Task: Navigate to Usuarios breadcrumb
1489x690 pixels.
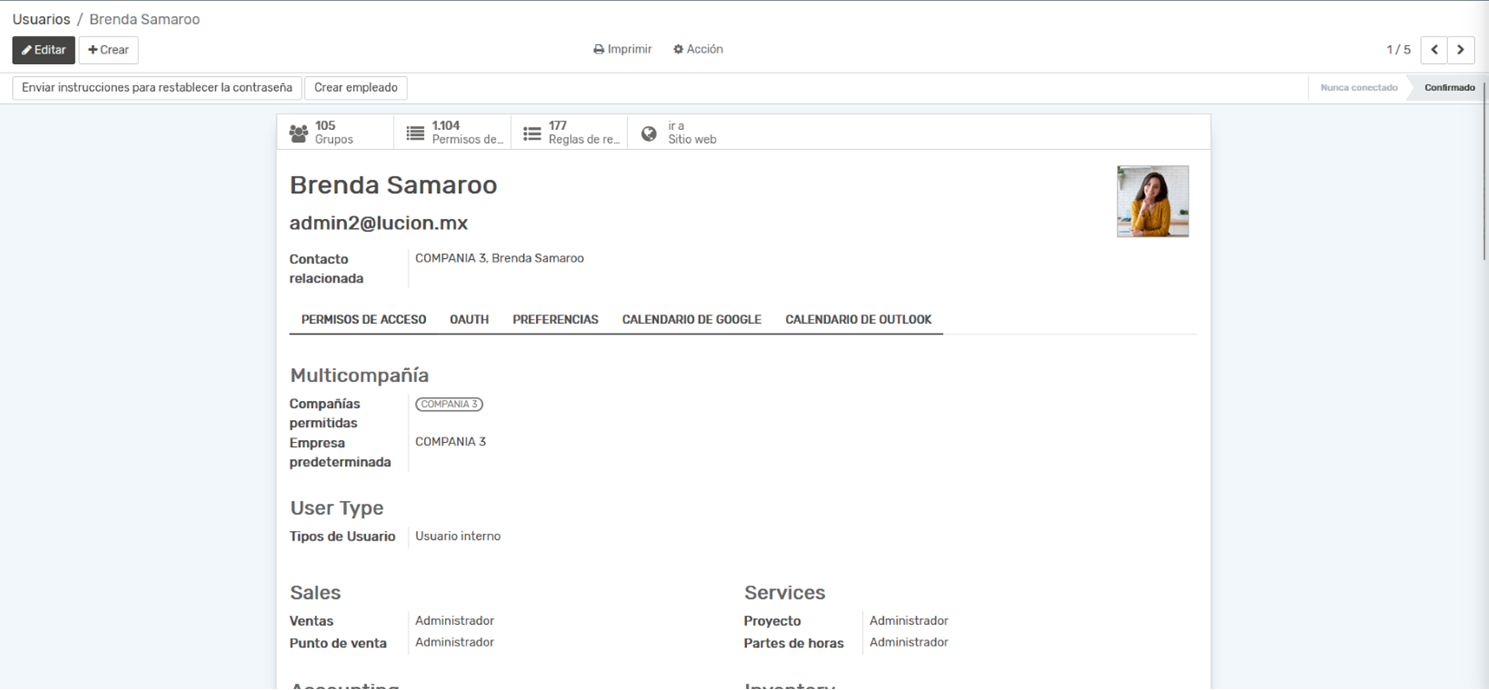Action: pyautogui.click(x=41, y=20)
